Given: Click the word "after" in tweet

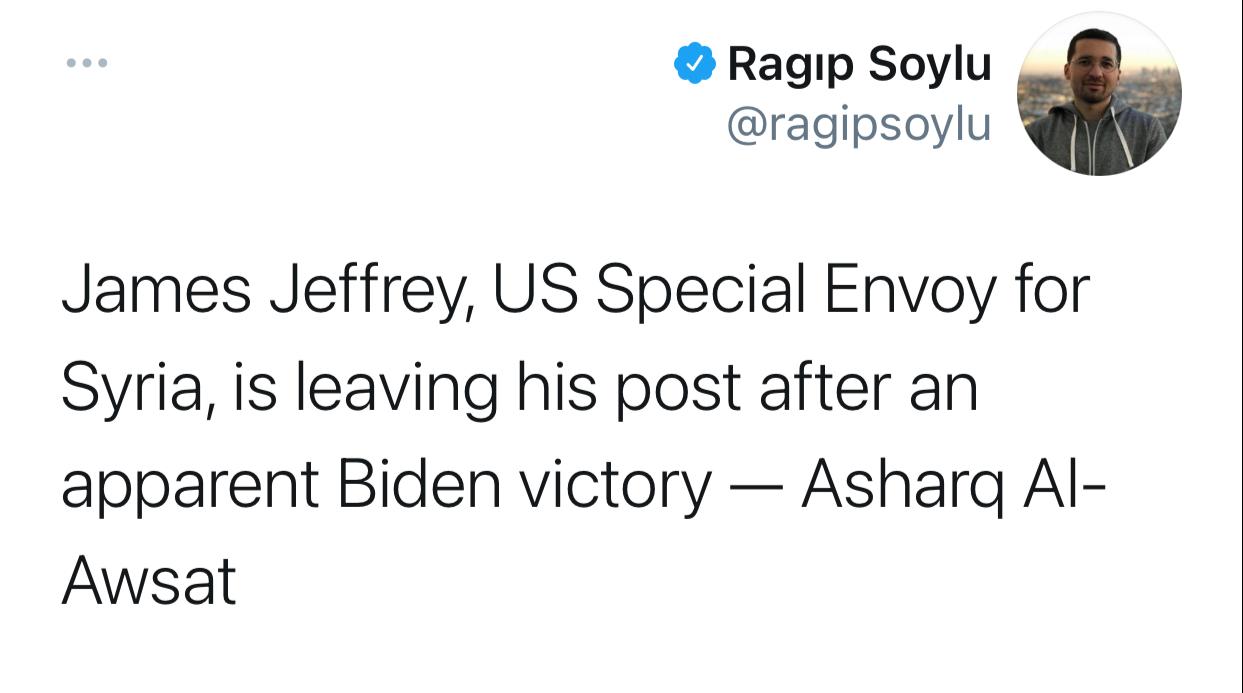Looking at the screenshot, I should (821, 387).
